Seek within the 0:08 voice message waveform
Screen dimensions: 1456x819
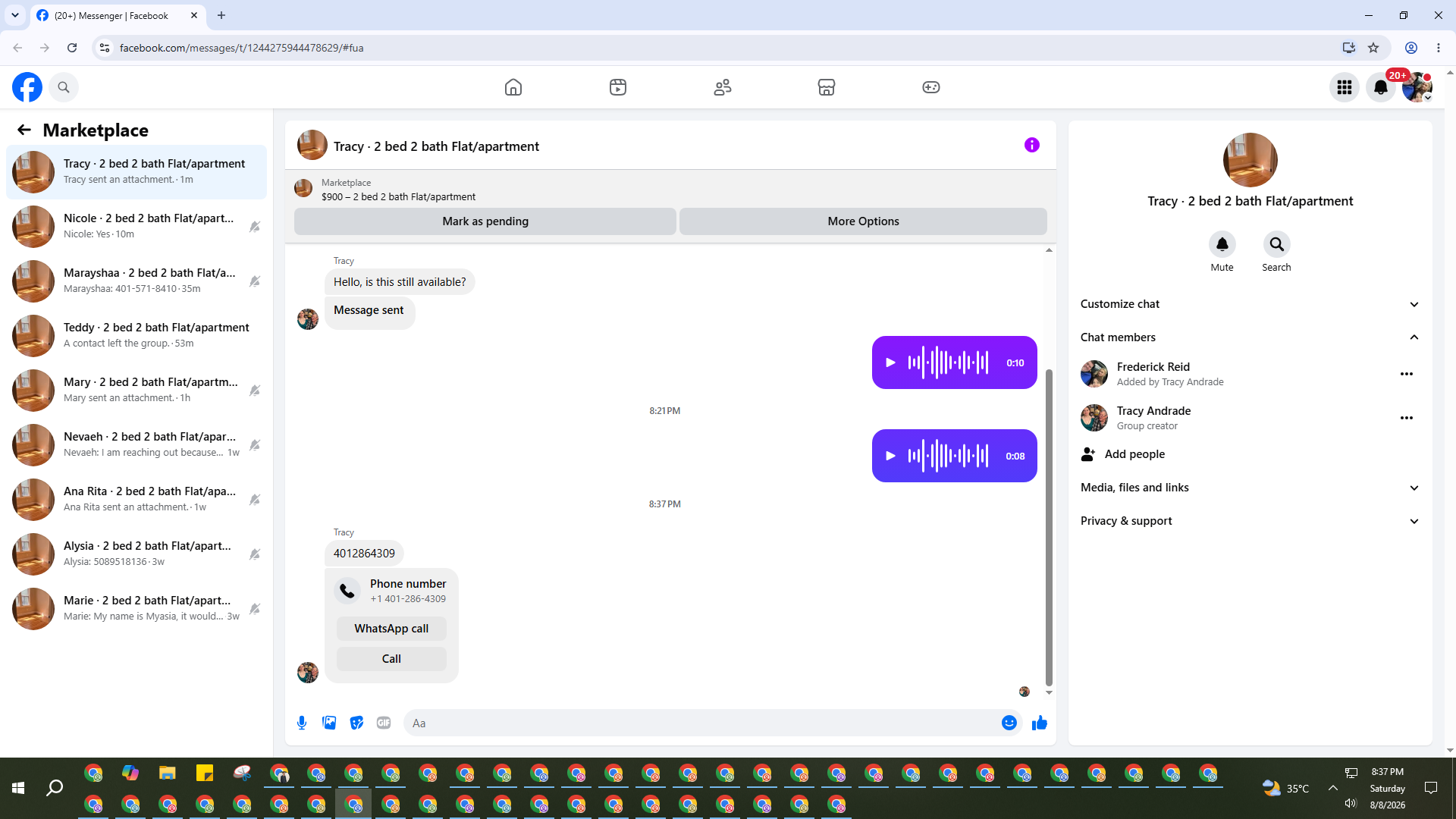click(948, 456)
